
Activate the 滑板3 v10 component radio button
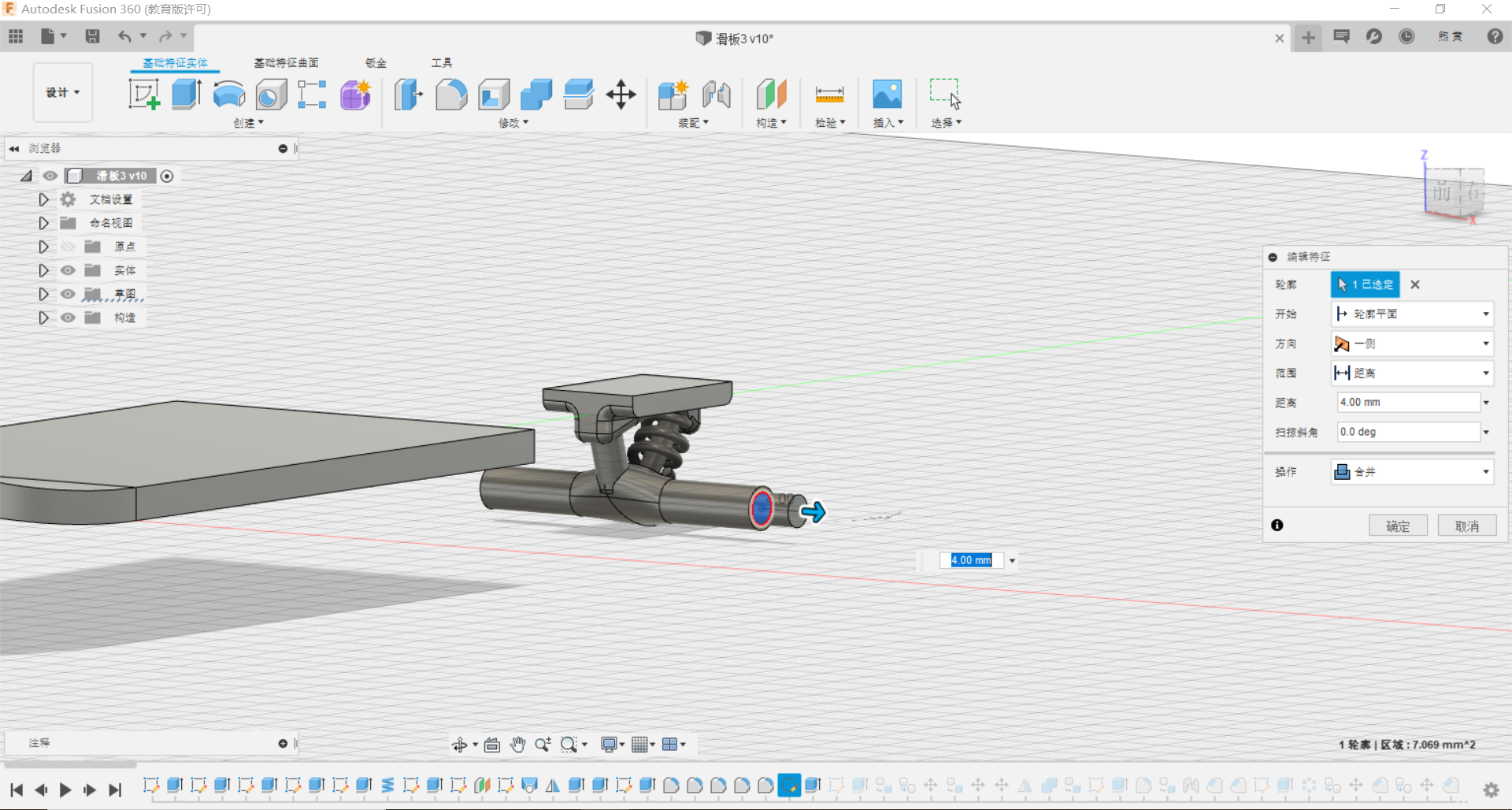pyautogui.click(x=167, y=176)
